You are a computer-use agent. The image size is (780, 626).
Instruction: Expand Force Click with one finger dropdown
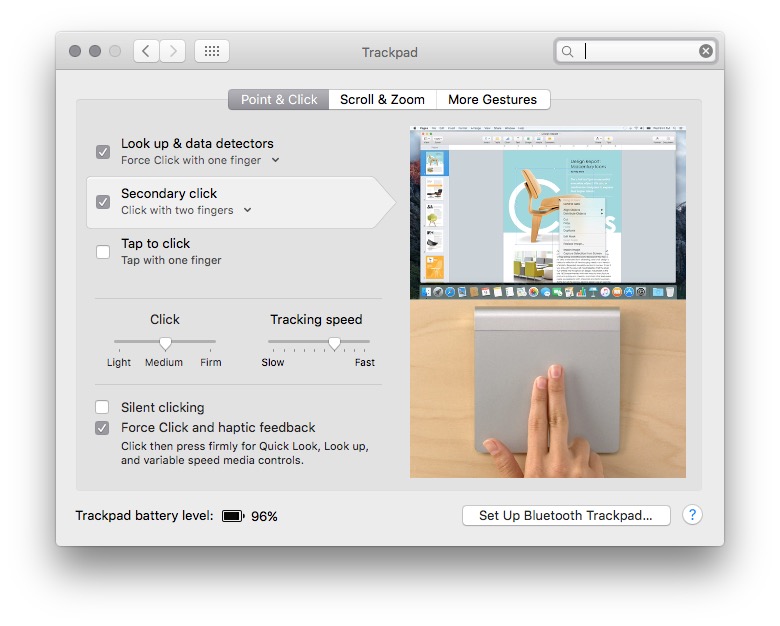[276, 160]
